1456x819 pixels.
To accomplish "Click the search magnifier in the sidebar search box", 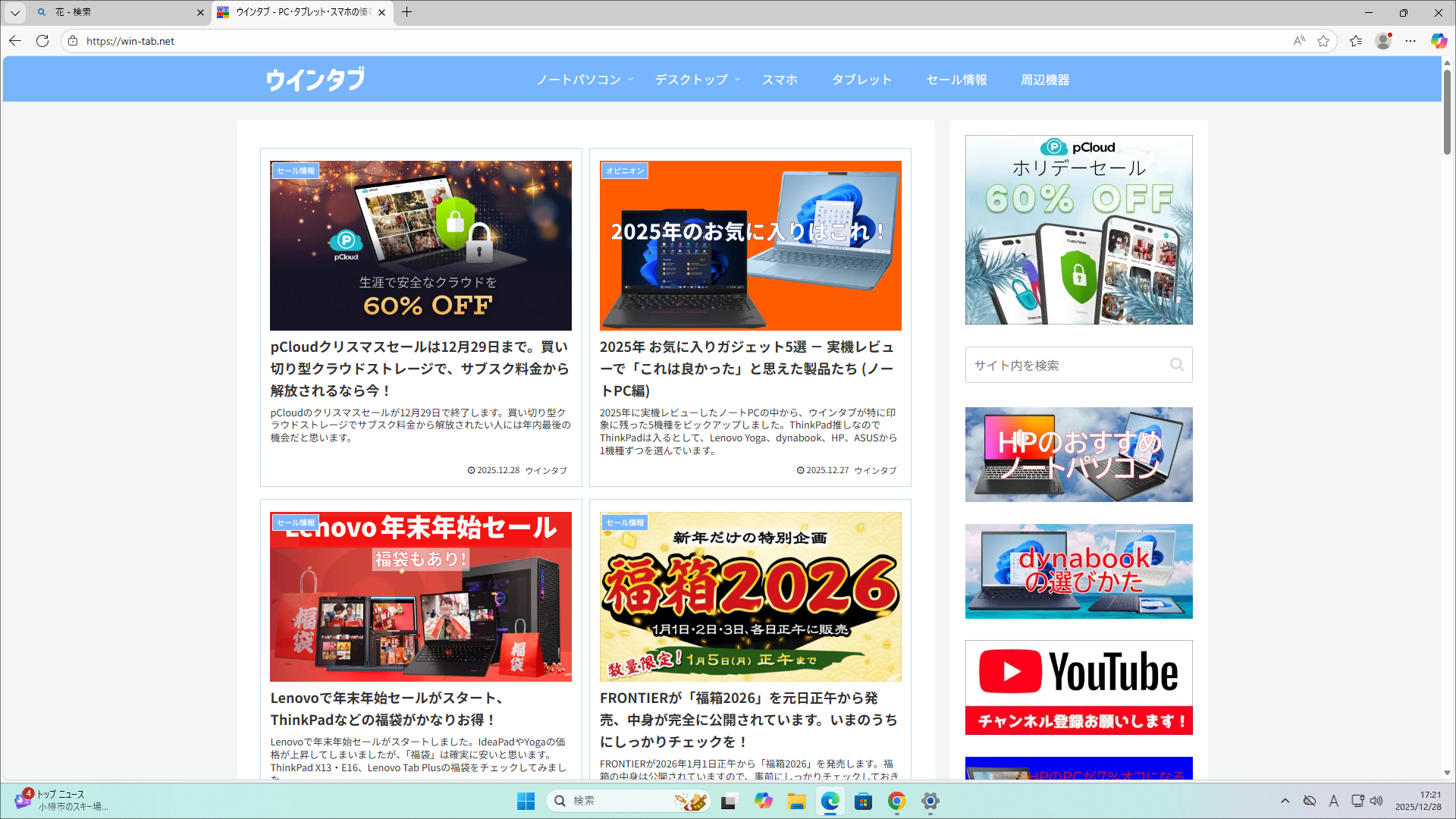I will click(1176, 365).
